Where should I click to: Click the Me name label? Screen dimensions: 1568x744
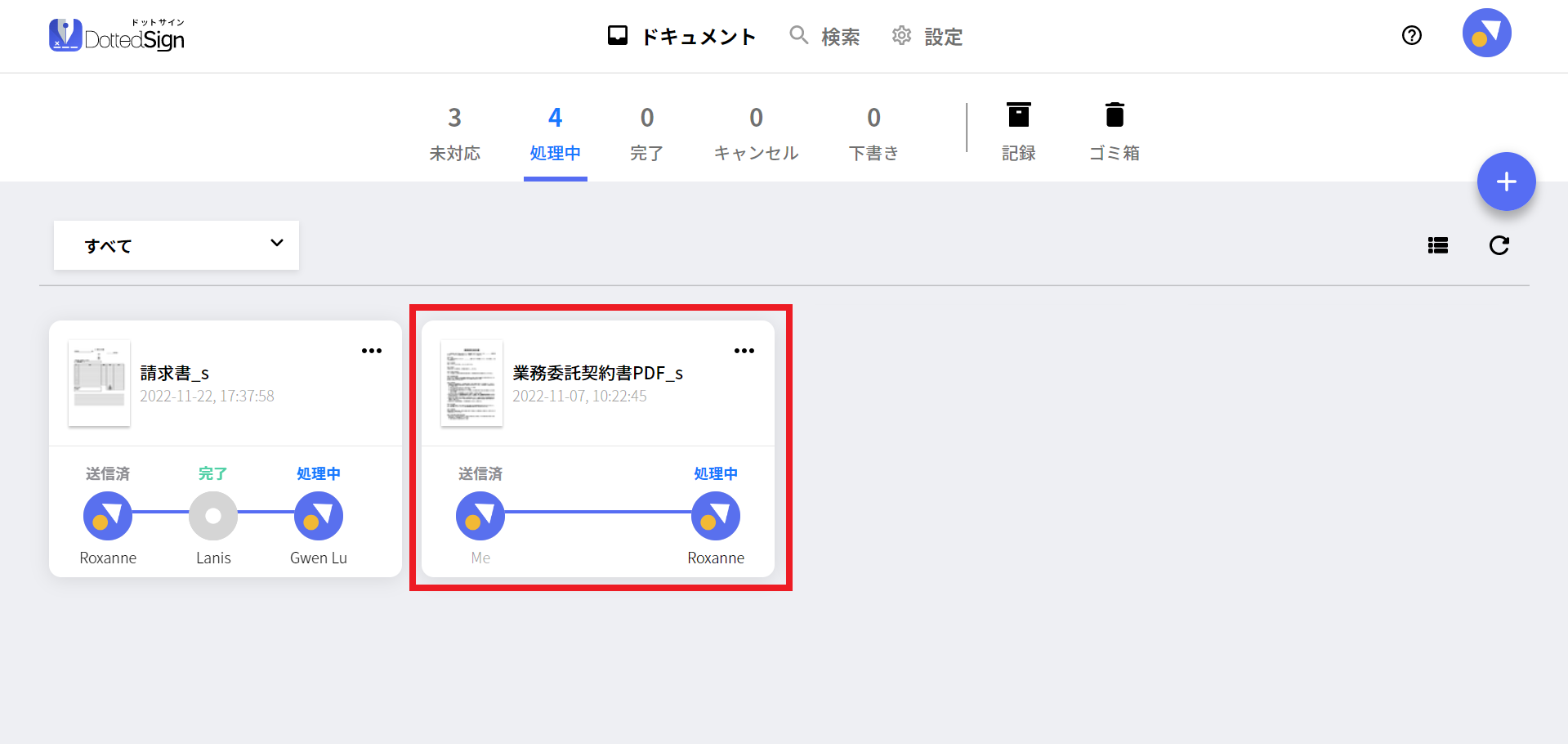click(480, 558)
